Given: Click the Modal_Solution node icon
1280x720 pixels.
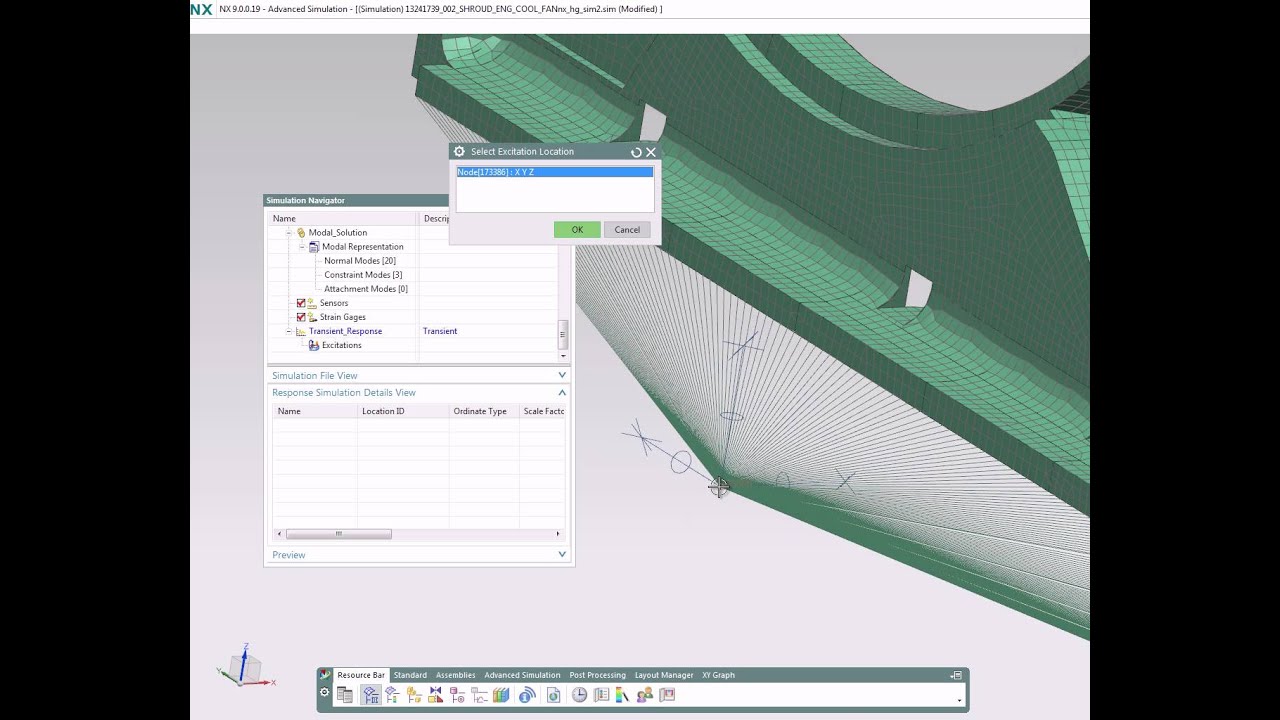Looking at the screenshot, I should pyautogui.click(x=301, y=233).
